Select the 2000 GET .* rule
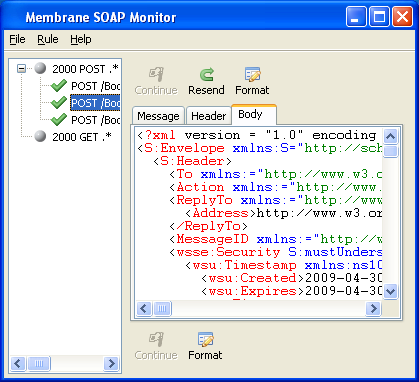Screen dimensions: 419x382 [82, 137]
